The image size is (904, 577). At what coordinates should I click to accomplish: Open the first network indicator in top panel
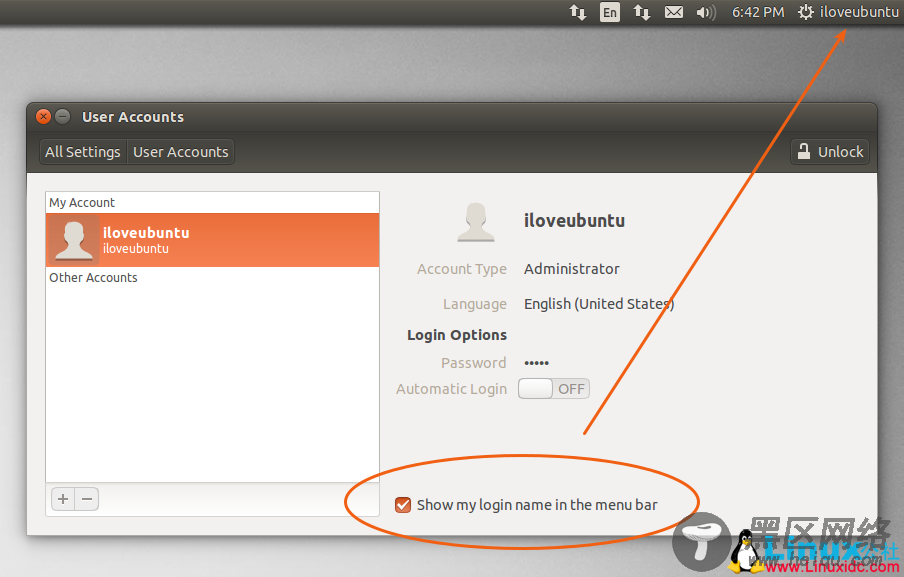(578, 12)
